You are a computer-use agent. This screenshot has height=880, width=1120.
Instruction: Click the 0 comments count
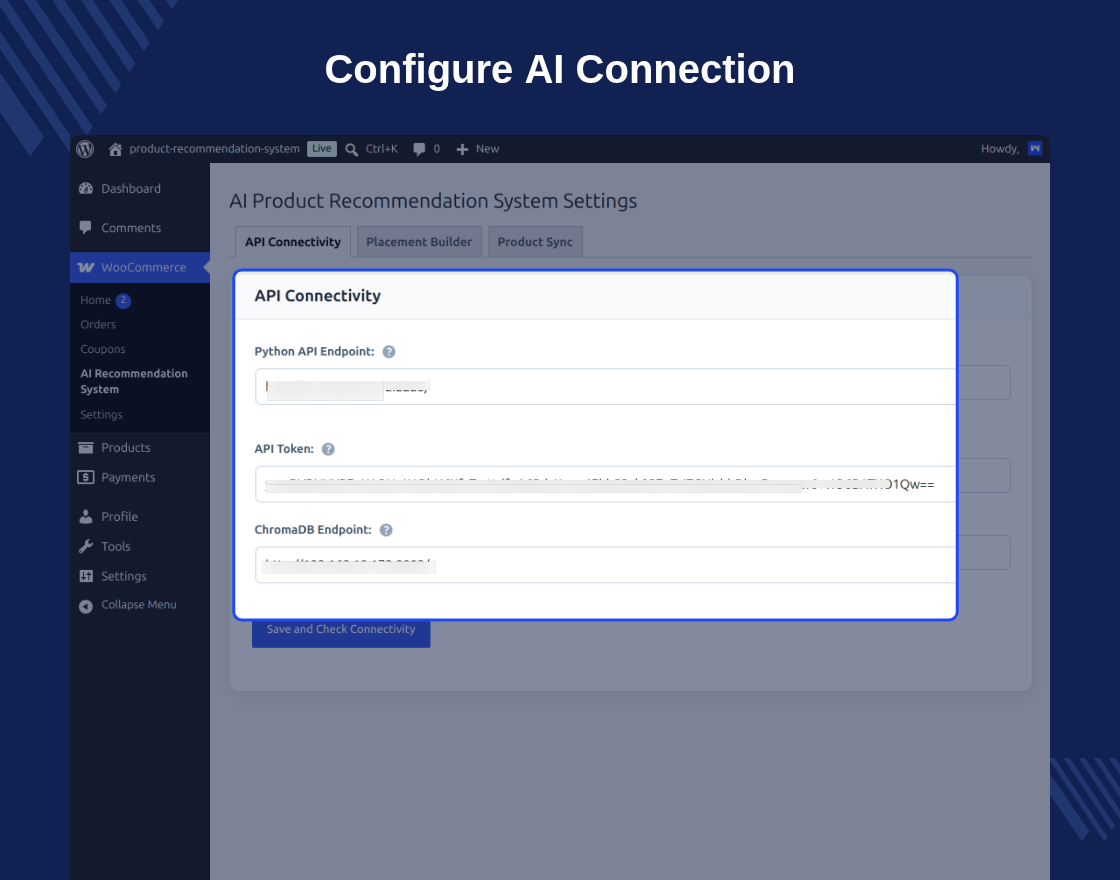[x=436, y=149]
